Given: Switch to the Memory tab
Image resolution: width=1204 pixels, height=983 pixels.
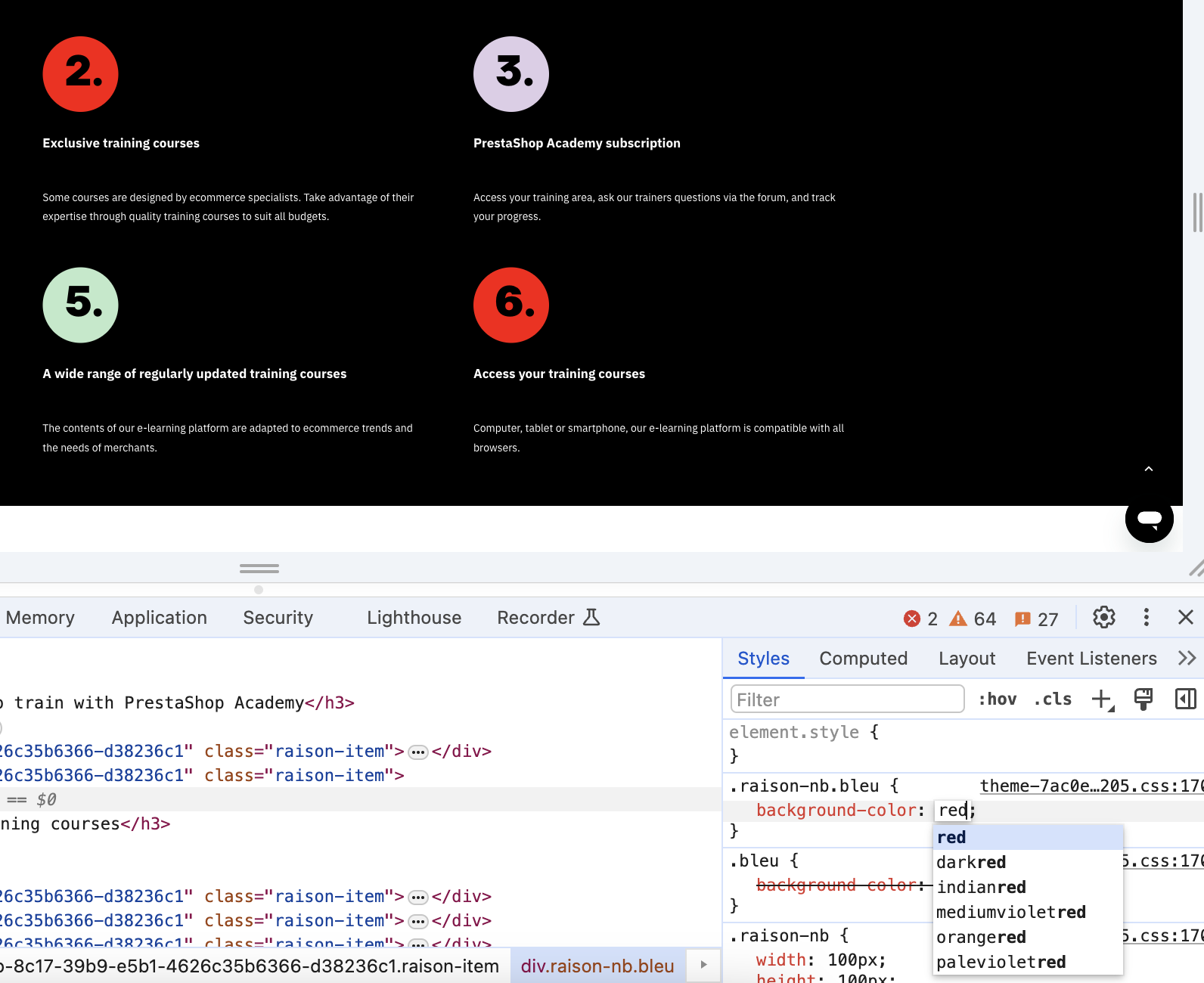Looking at the screenshot, I should click(x=40, y=618).
